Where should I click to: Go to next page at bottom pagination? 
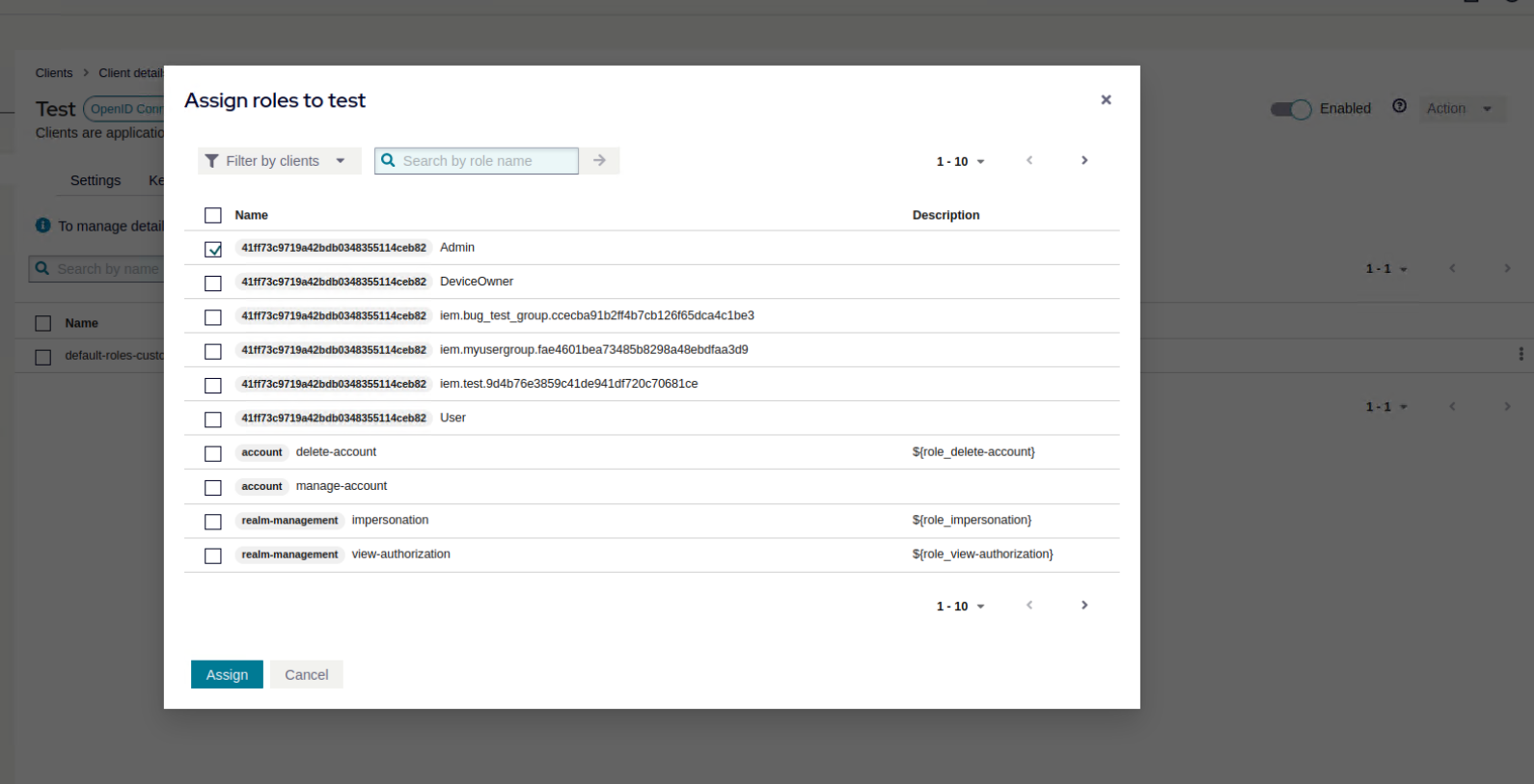[x=1084, y=605]
